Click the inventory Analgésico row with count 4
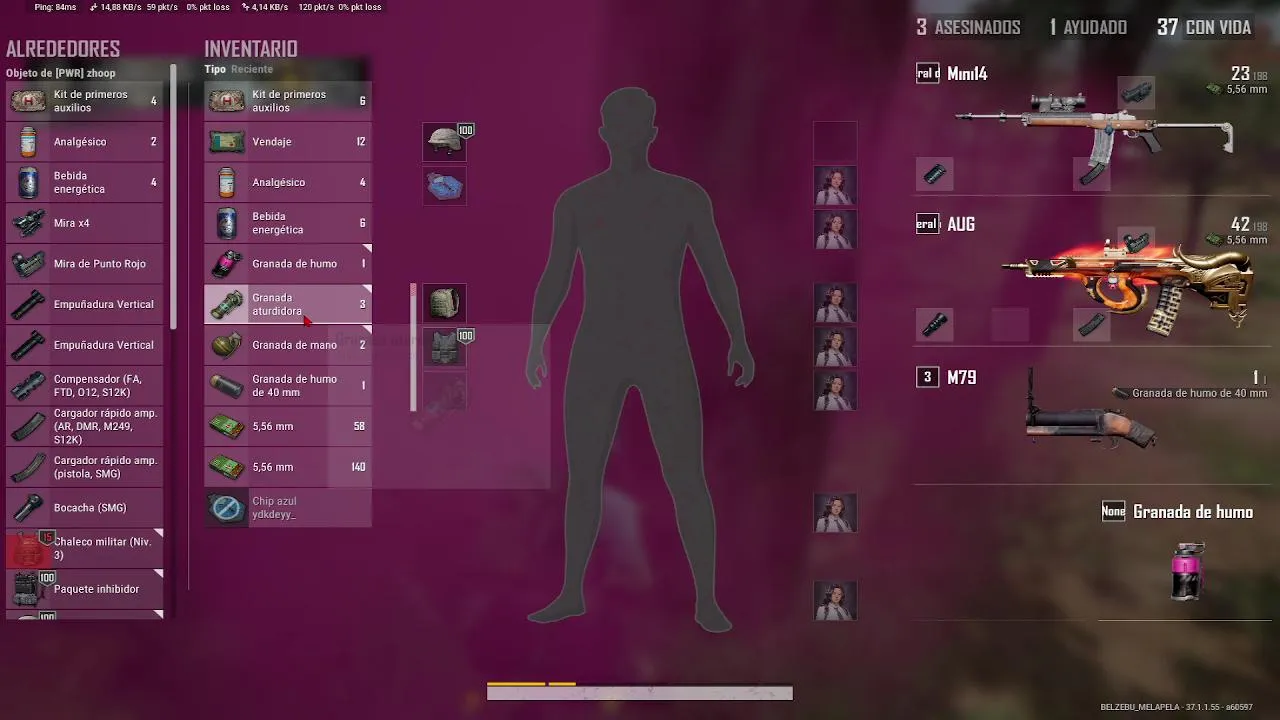This screenshot has width=1280, height=720. point(288,182)
